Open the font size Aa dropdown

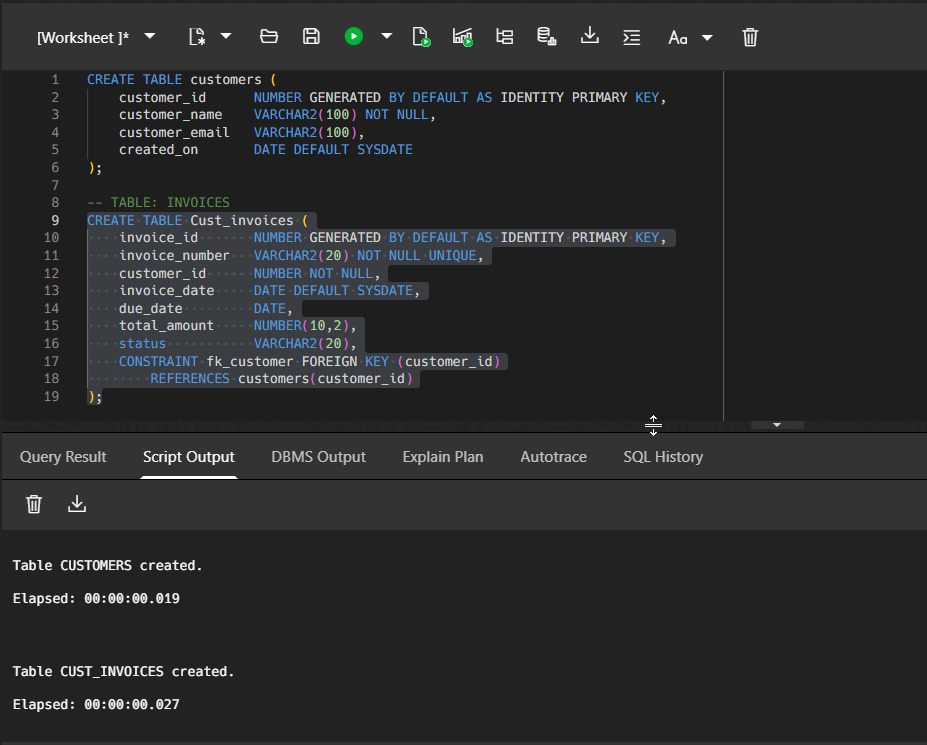[x=679, y=37]
